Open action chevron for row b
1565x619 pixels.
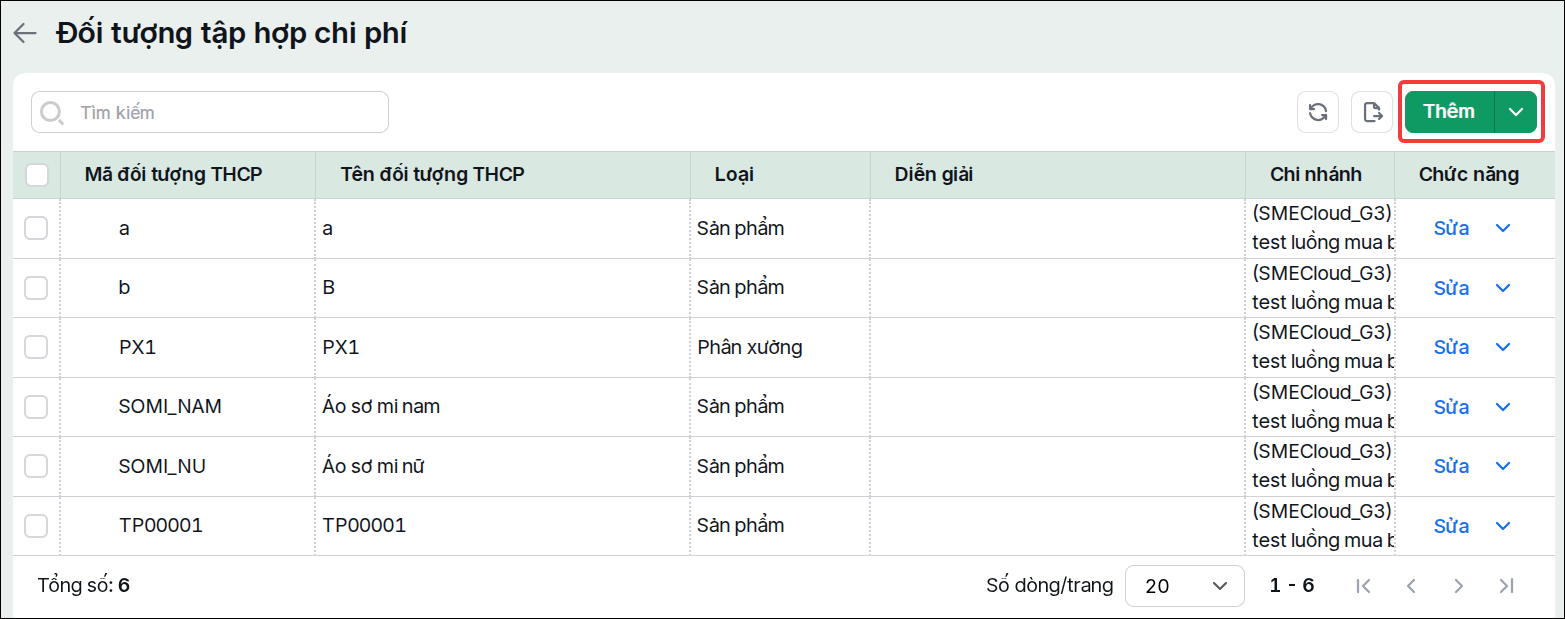coord(1502,288)
